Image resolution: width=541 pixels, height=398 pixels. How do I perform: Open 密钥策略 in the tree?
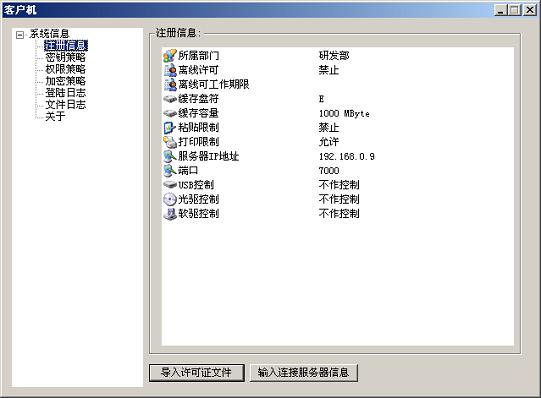66,57
